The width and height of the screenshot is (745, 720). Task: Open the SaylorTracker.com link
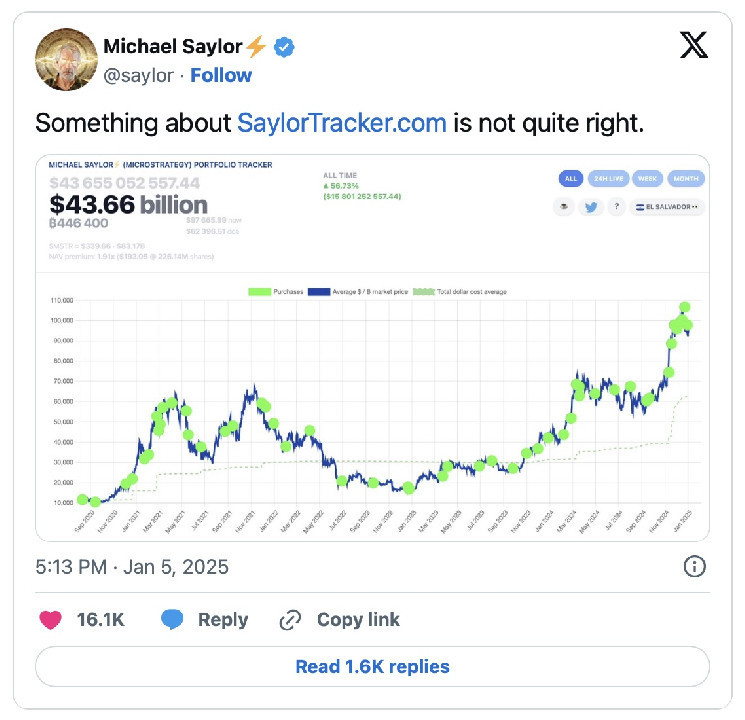pyautogui.click(x=341, y=123)
